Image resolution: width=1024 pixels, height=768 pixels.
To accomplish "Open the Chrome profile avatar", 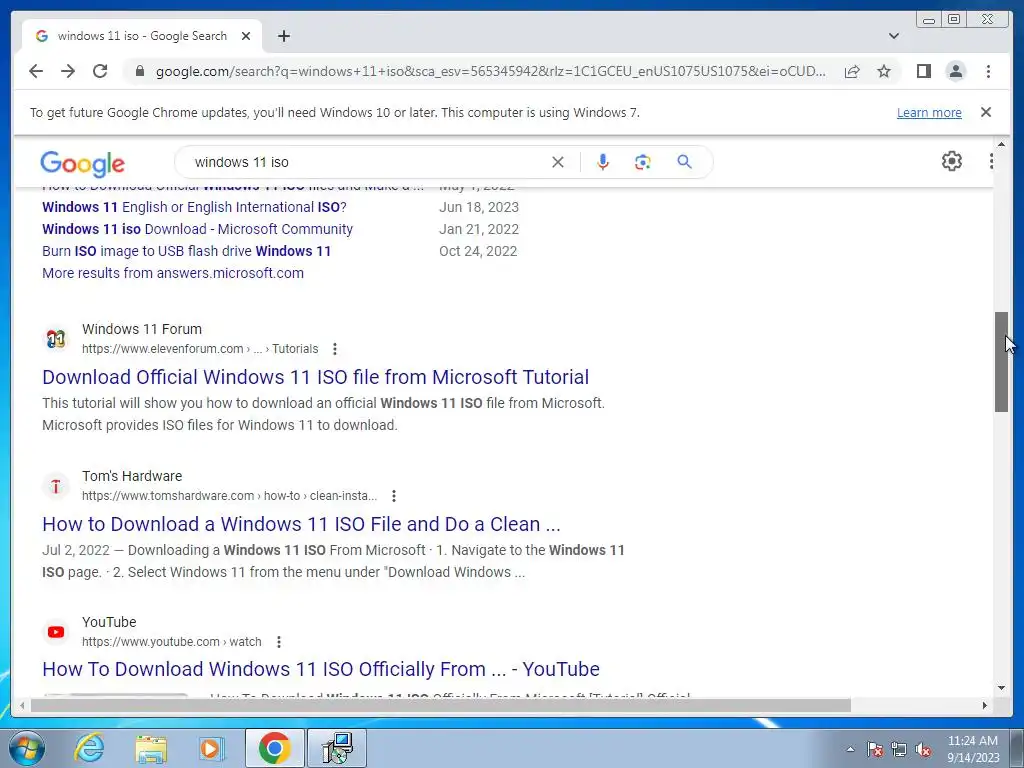I will pos(955,71).
